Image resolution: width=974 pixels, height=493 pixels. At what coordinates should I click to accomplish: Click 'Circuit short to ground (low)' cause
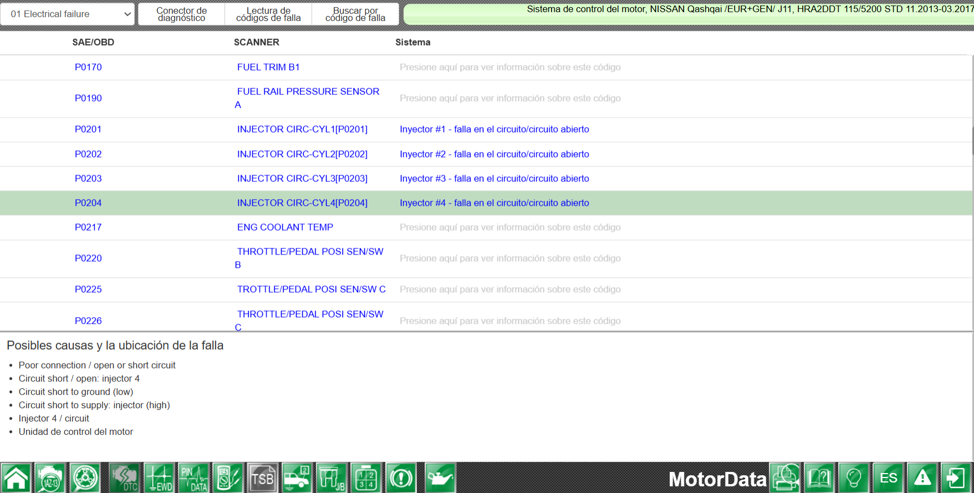[x=76, y=392]
